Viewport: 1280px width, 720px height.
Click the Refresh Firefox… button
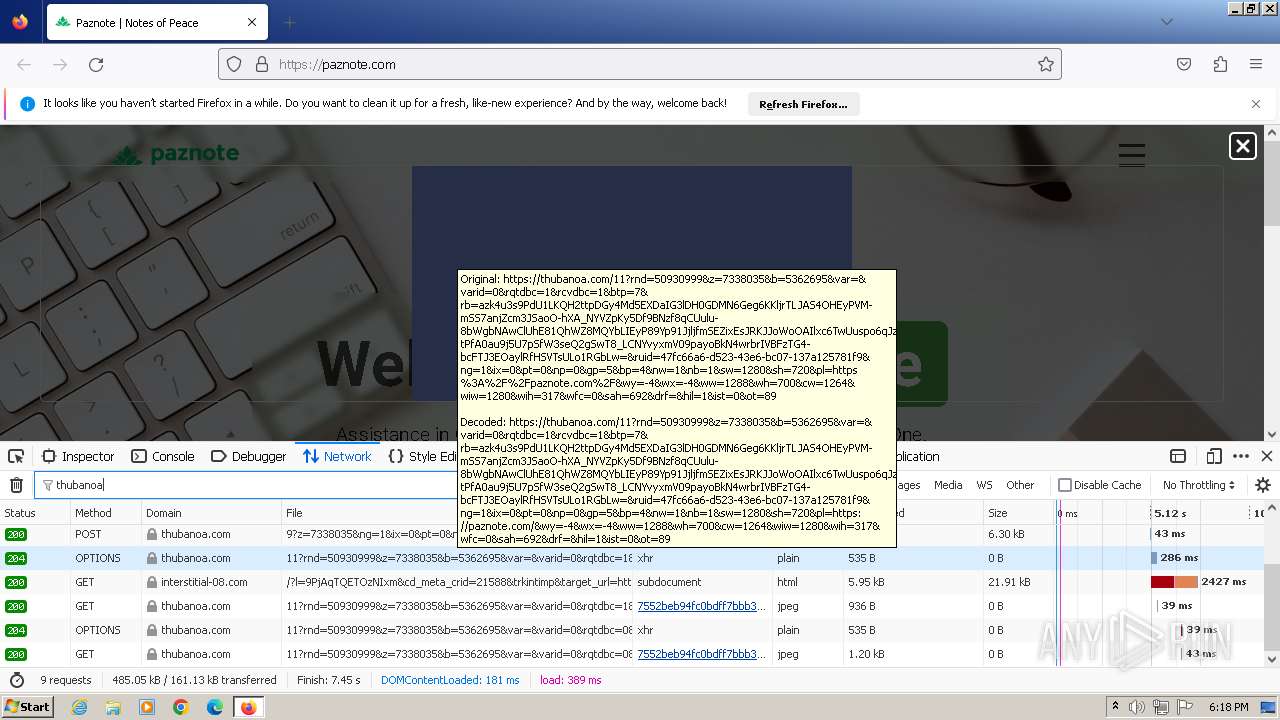pyautogui.click(x=803, y=104)
